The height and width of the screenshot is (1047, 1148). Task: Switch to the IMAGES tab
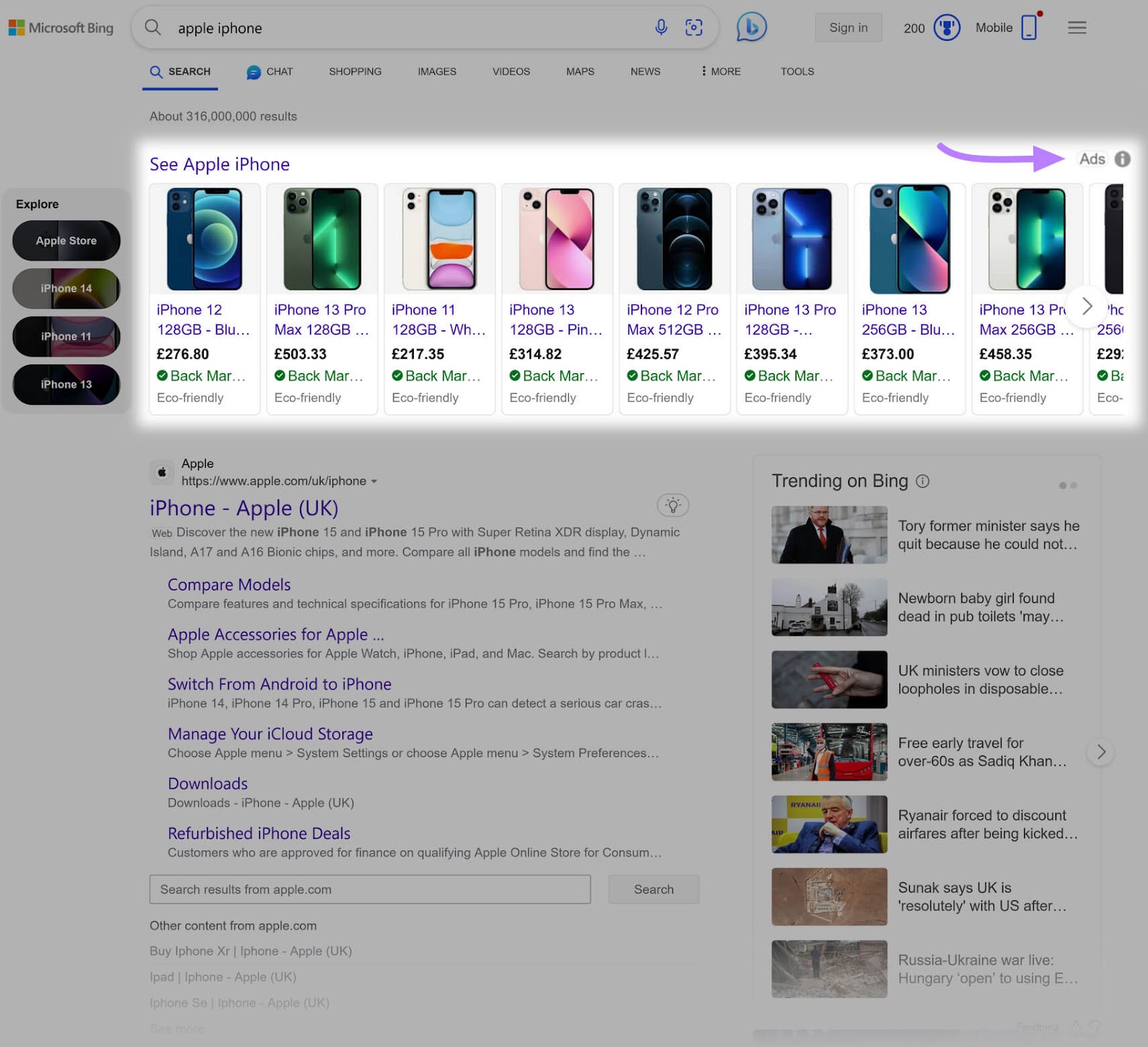[436, 72]
